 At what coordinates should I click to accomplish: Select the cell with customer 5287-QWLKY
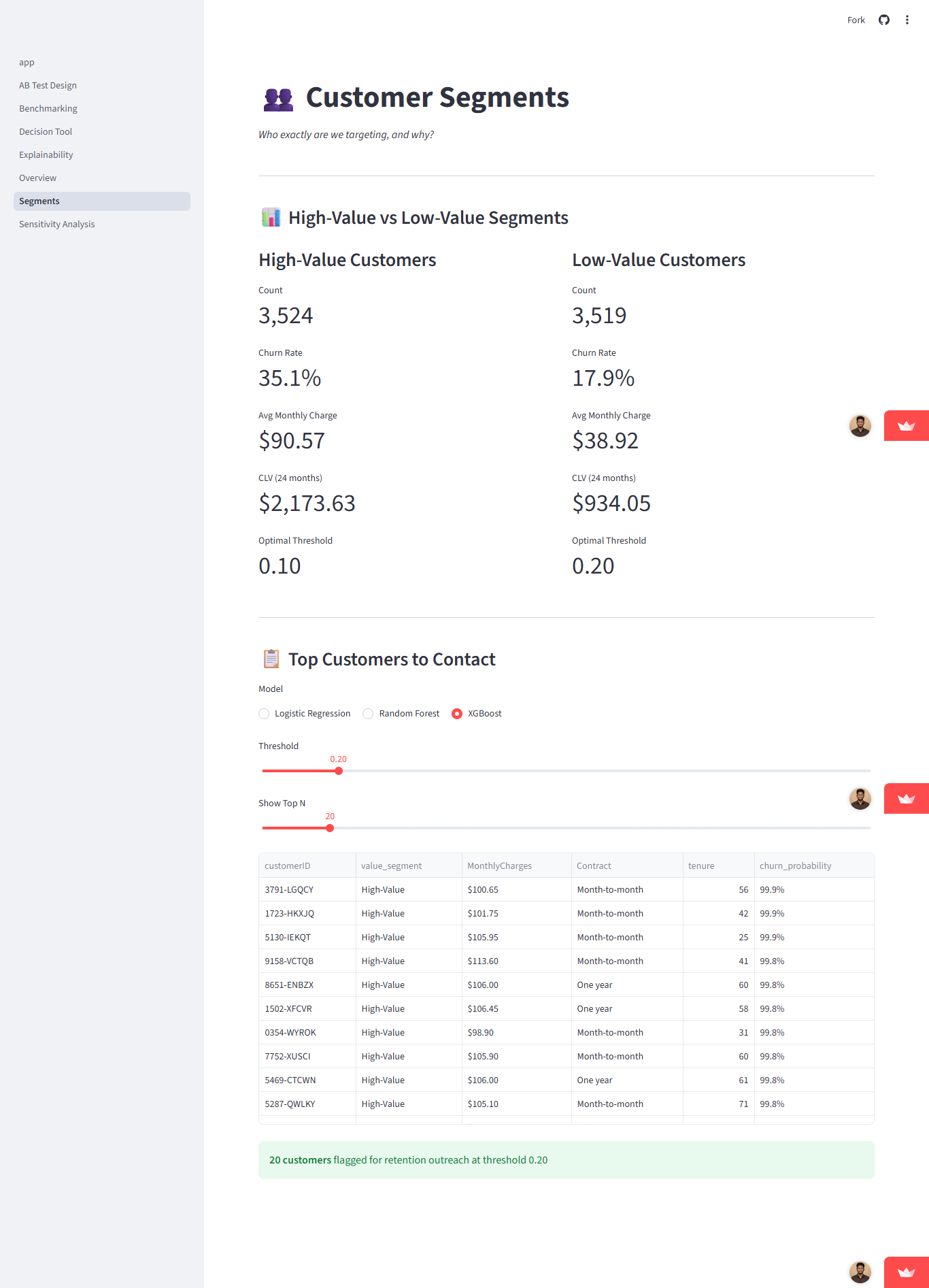(x=307, y=1104)
